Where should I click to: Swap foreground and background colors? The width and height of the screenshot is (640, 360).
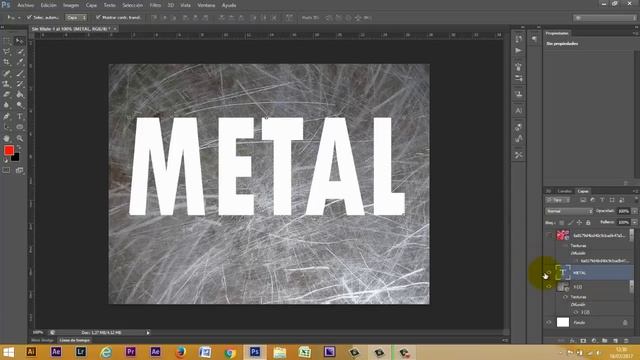pos(19,147)
